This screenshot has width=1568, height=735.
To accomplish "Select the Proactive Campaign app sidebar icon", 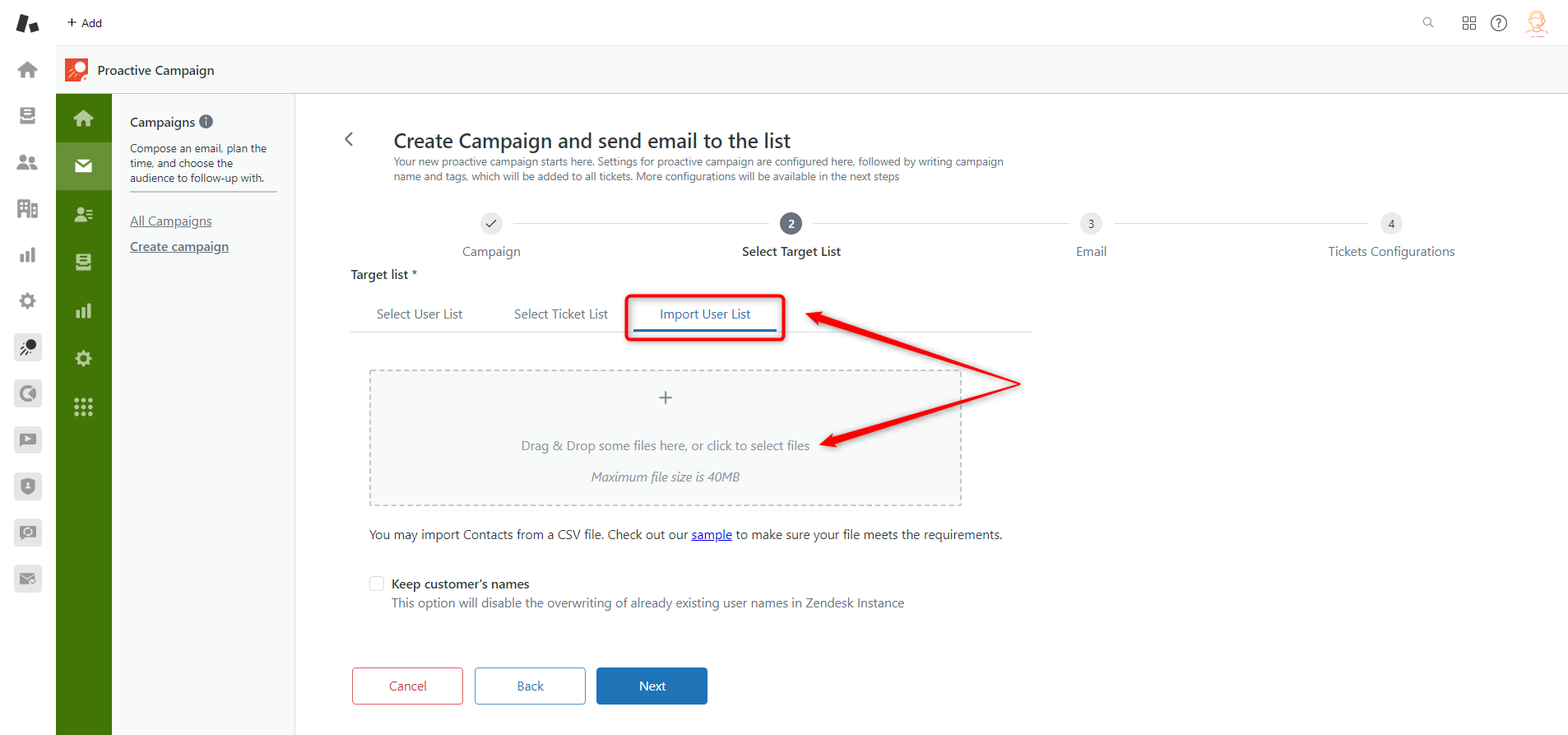I will pos(28,347).
